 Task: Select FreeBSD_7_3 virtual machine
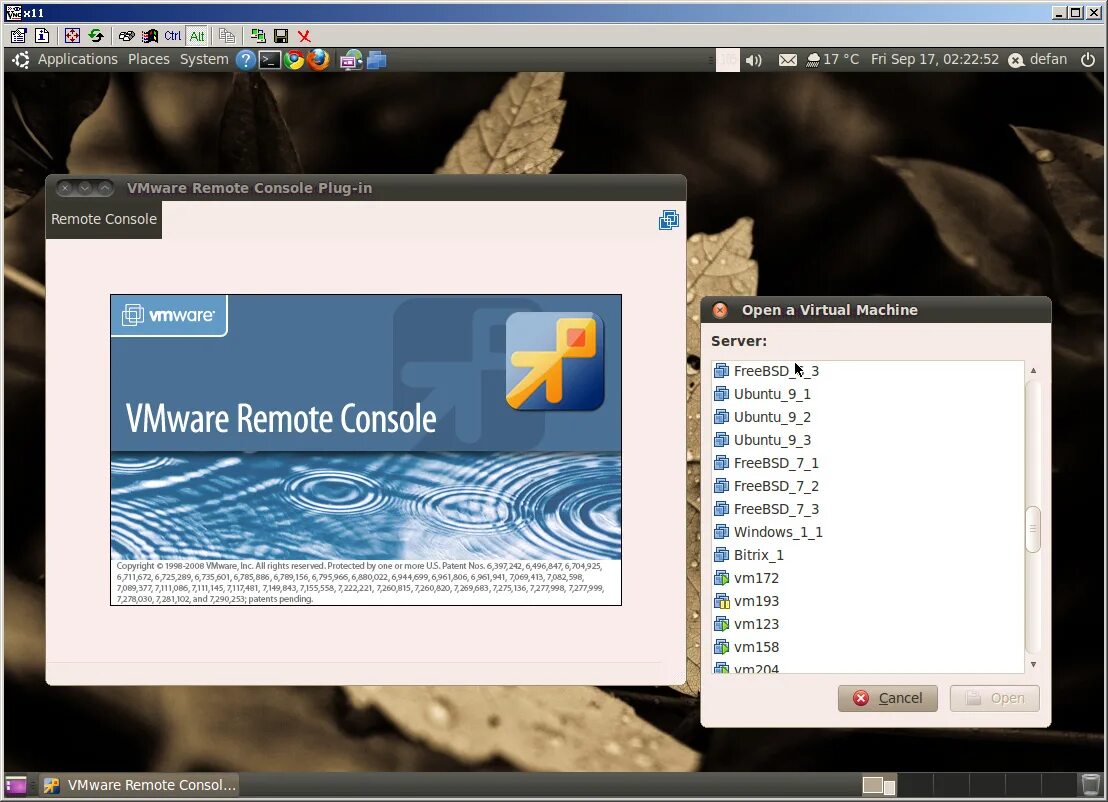coord(868,509)
